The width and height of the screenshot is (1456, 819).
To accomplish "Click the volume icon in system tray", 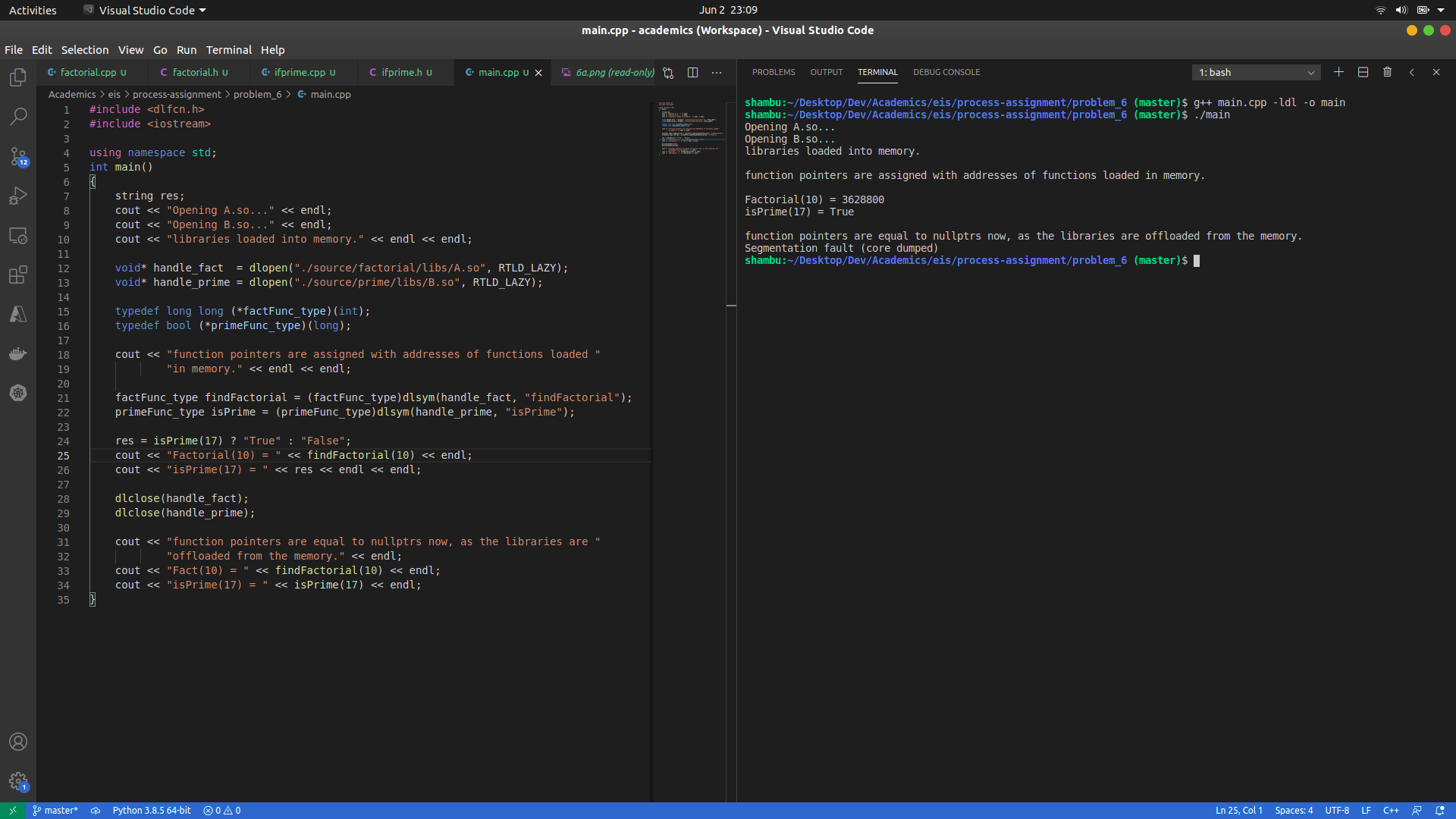I will 1401,11.
